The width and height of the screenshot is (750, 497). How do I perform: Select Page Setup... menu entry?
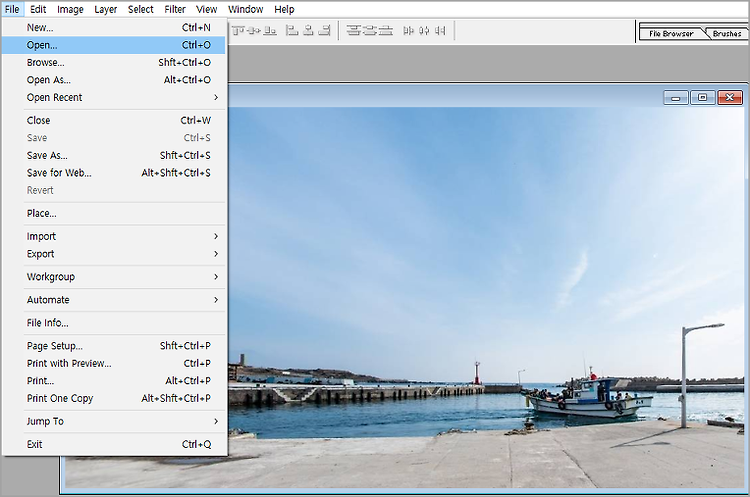click(114, 346)
